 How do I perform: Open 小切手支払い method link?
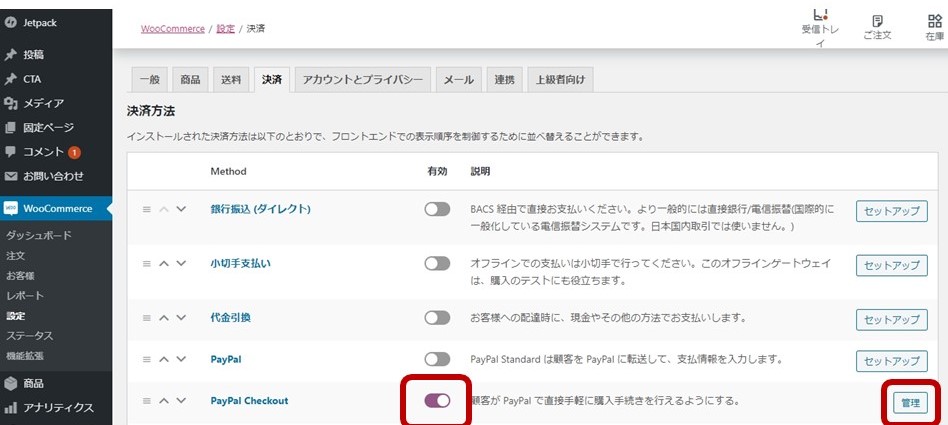240,264
